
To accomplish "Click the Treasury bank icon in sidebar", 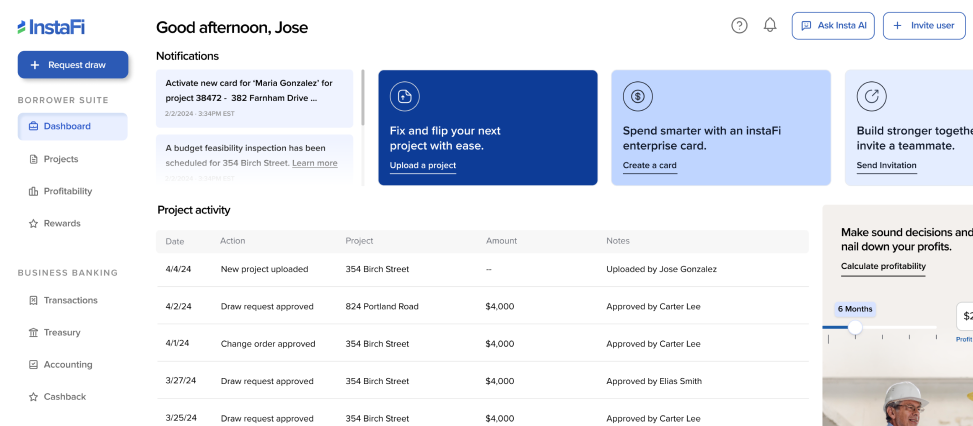I will pos(34,333).
